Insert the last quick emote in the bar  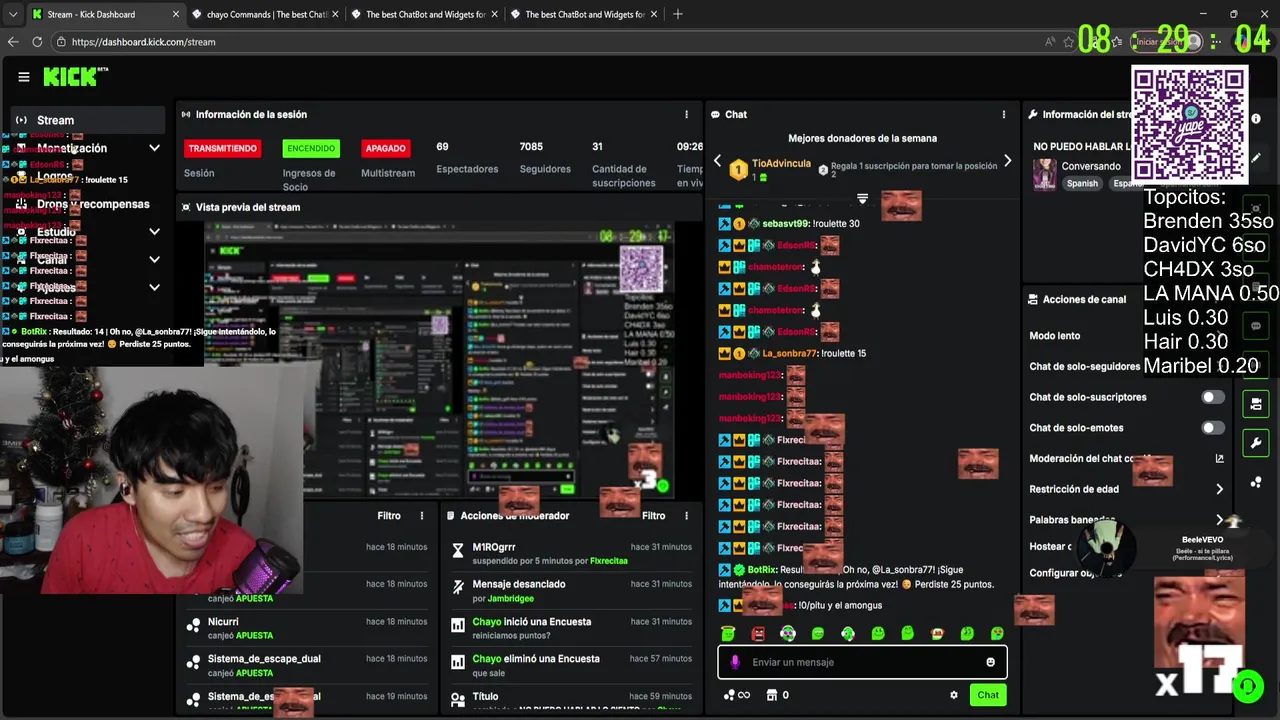pos(997,633)
